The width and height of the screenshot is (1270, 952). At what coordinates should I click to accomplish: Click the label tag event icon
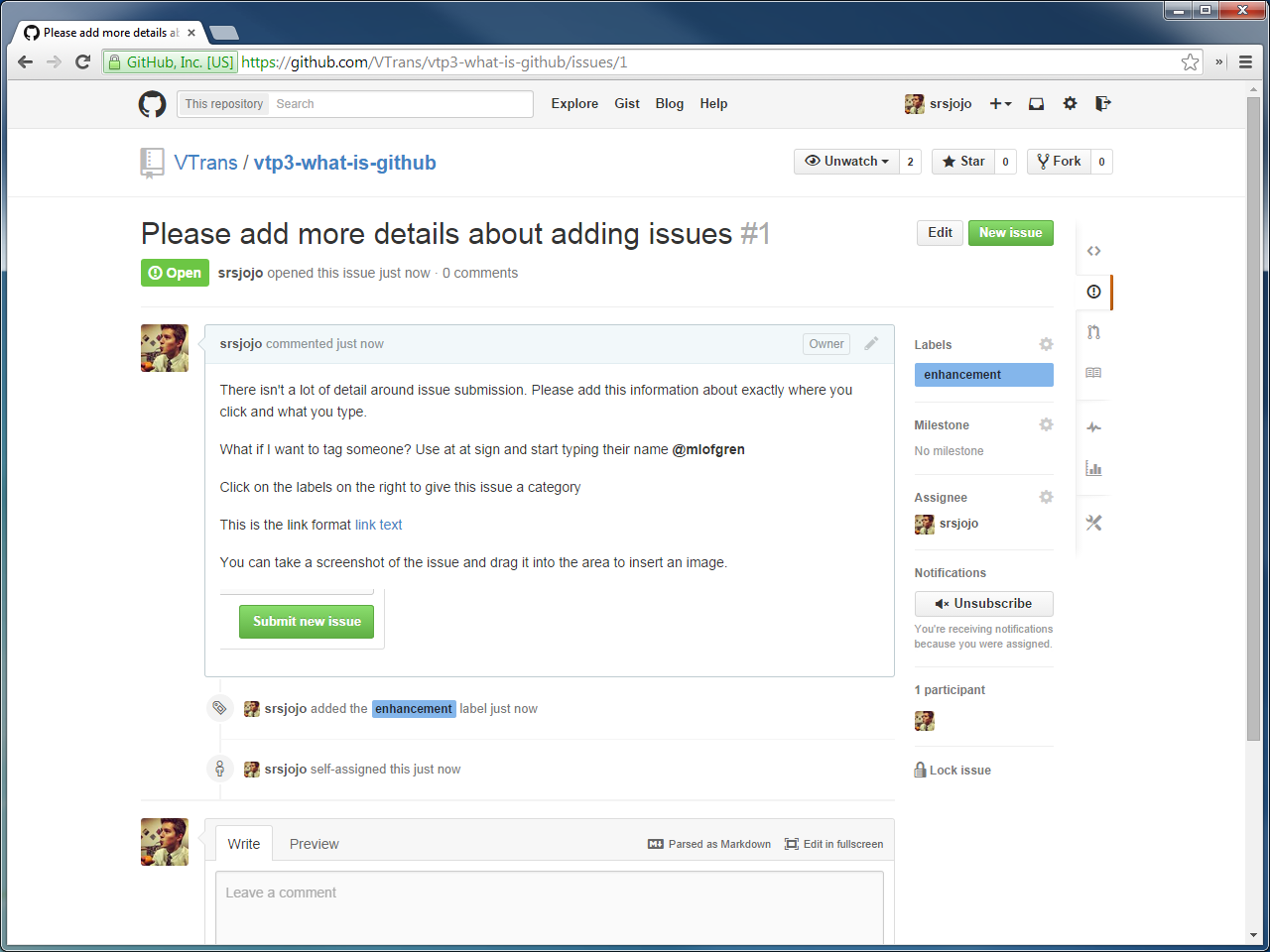(219, 708)
